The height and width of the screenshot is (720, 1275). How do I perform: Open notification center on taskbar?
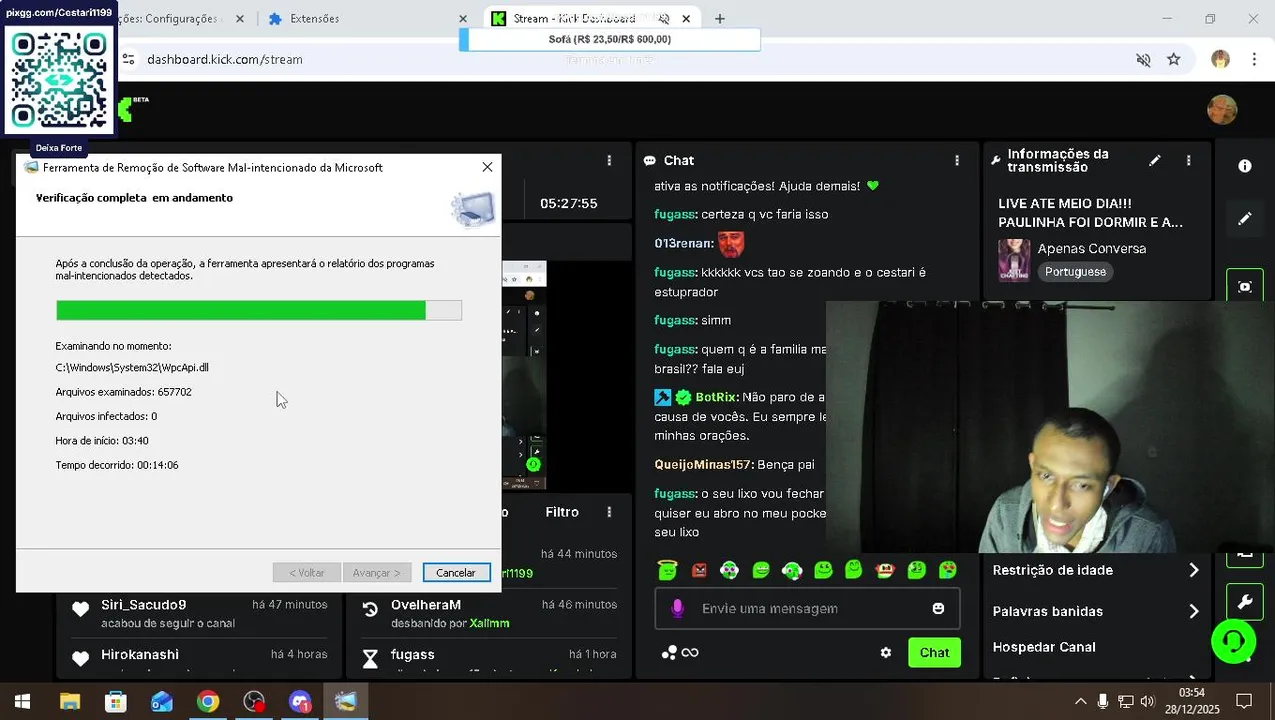pyautogui.click(x=1244, y=701)
